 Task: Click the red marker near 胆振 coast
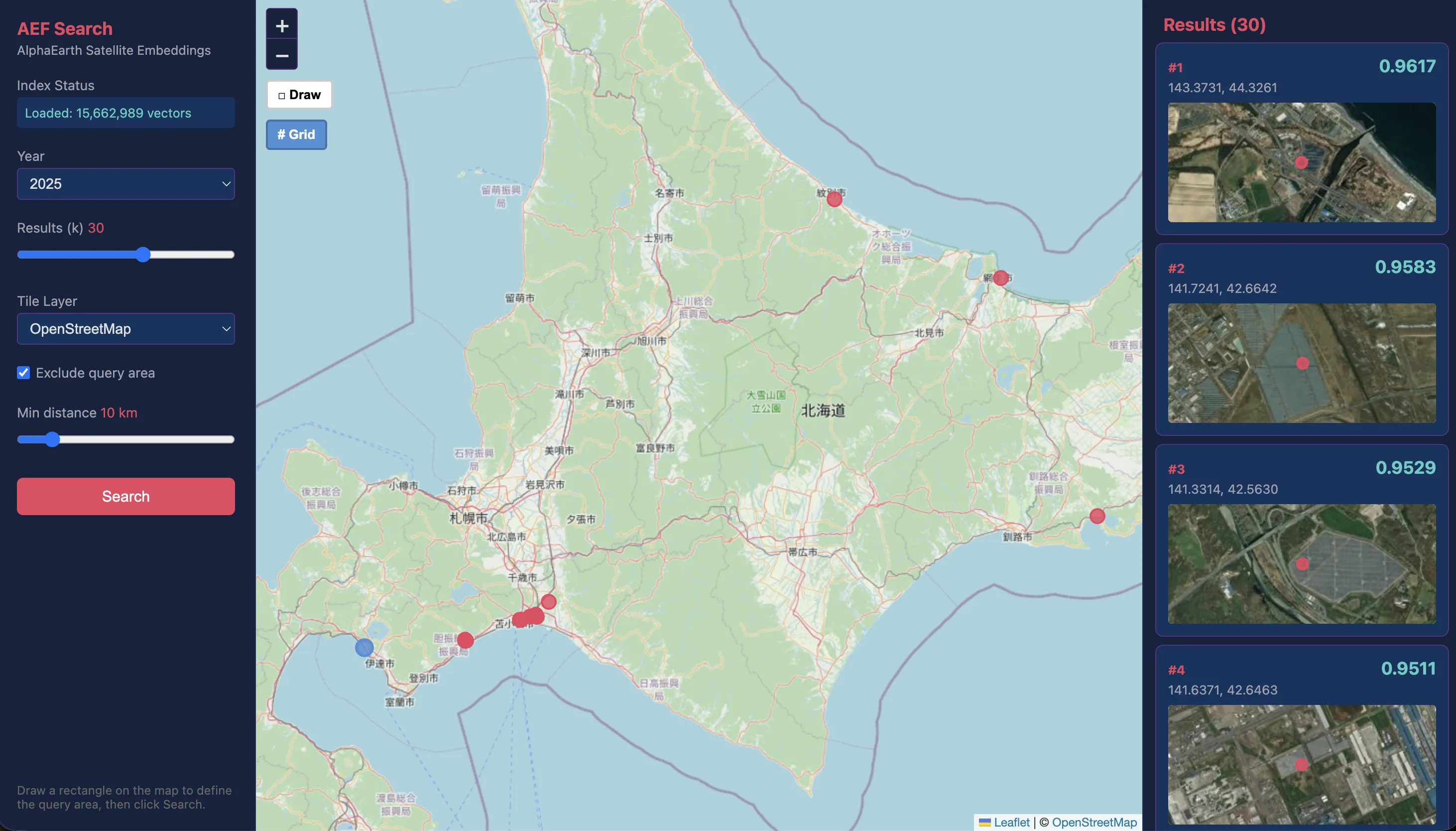click(x=466, y=640)
